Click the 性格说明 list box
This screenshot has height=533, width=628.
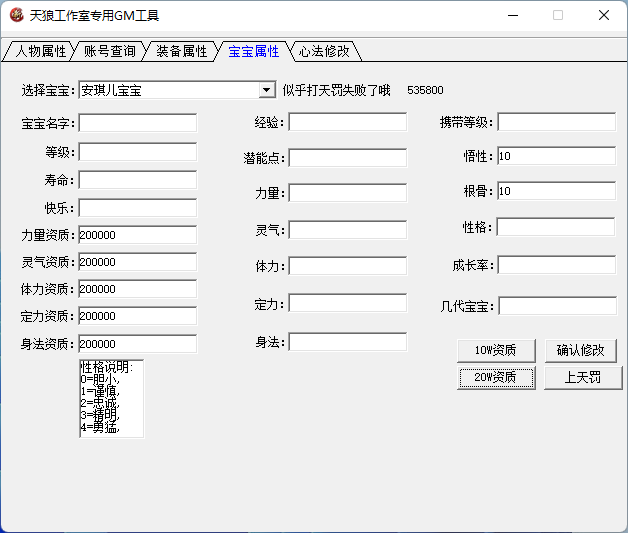click(111, 399)
